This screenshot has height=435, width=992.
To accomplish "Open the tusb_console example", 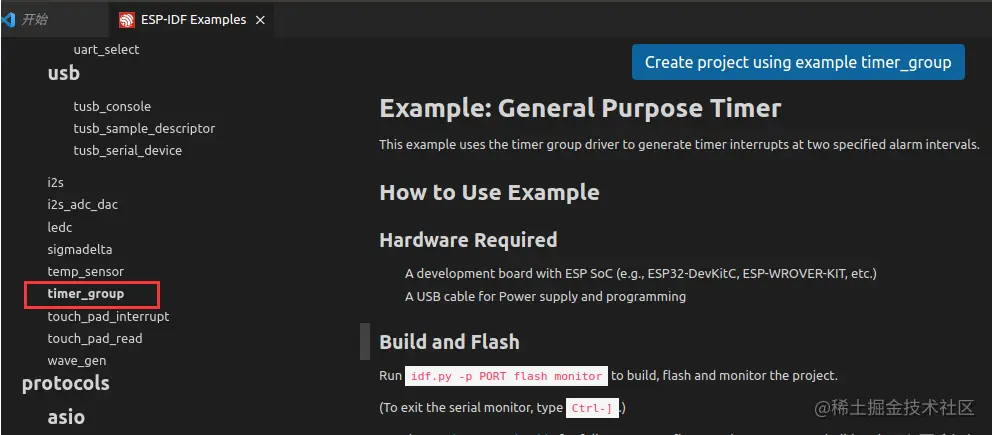I will 112,106.
